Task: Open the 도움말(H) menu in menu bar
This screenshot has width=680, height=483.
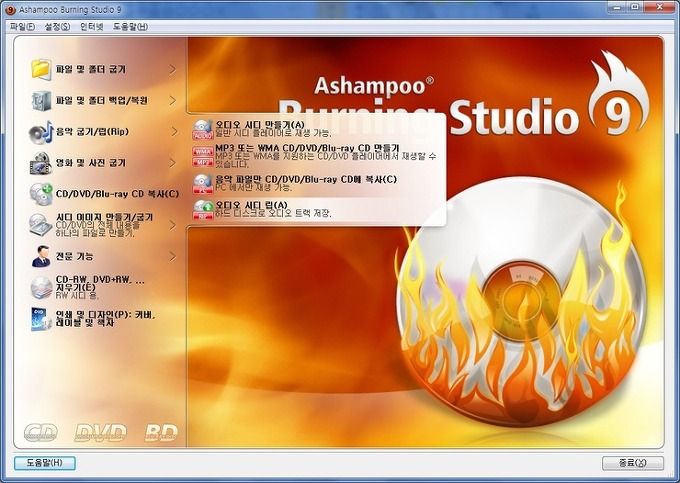Action: click(130, 26)
